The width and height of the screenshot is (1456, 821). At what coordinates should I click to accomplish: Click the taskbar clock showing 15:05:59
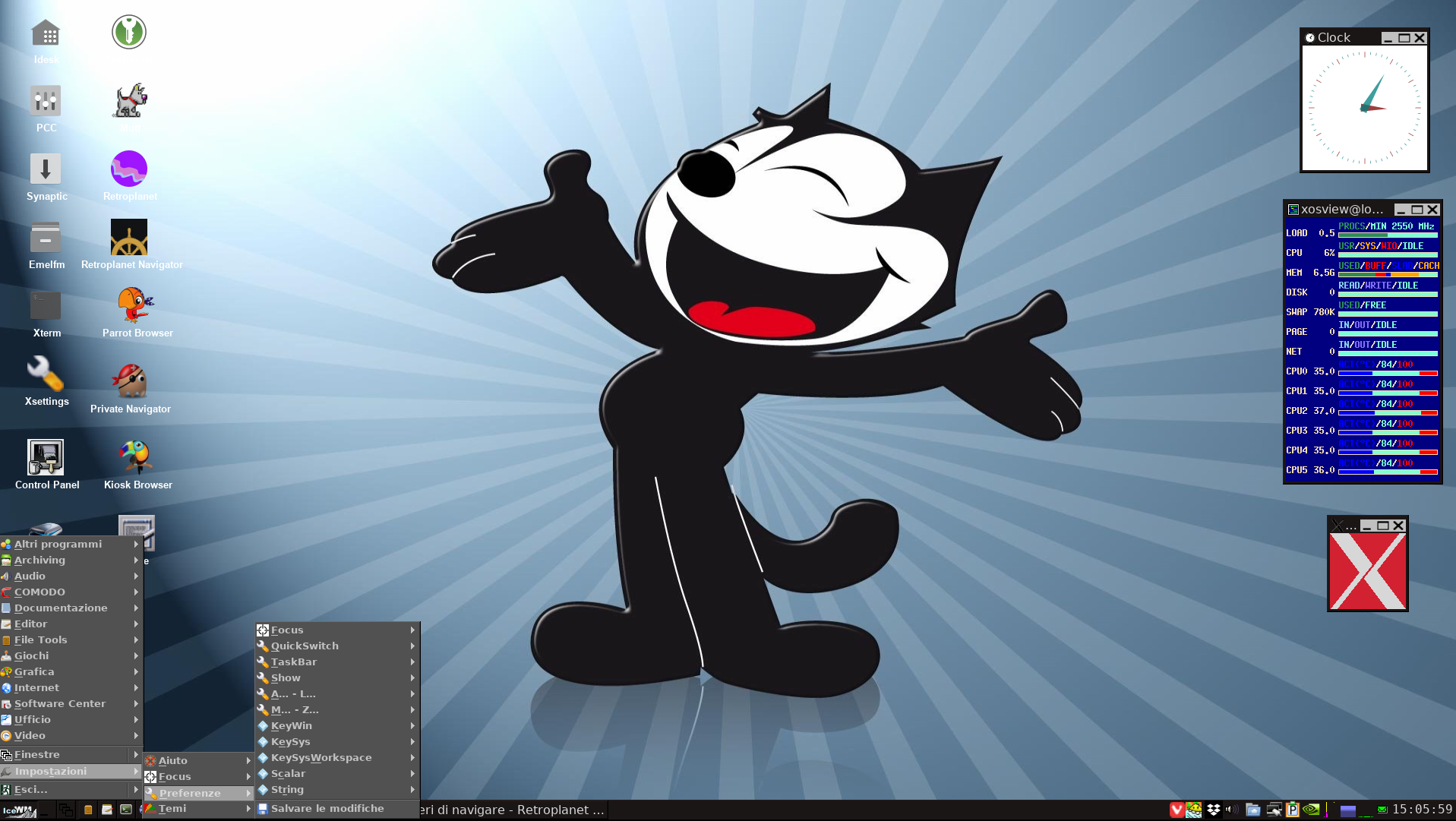point(1423,810)
